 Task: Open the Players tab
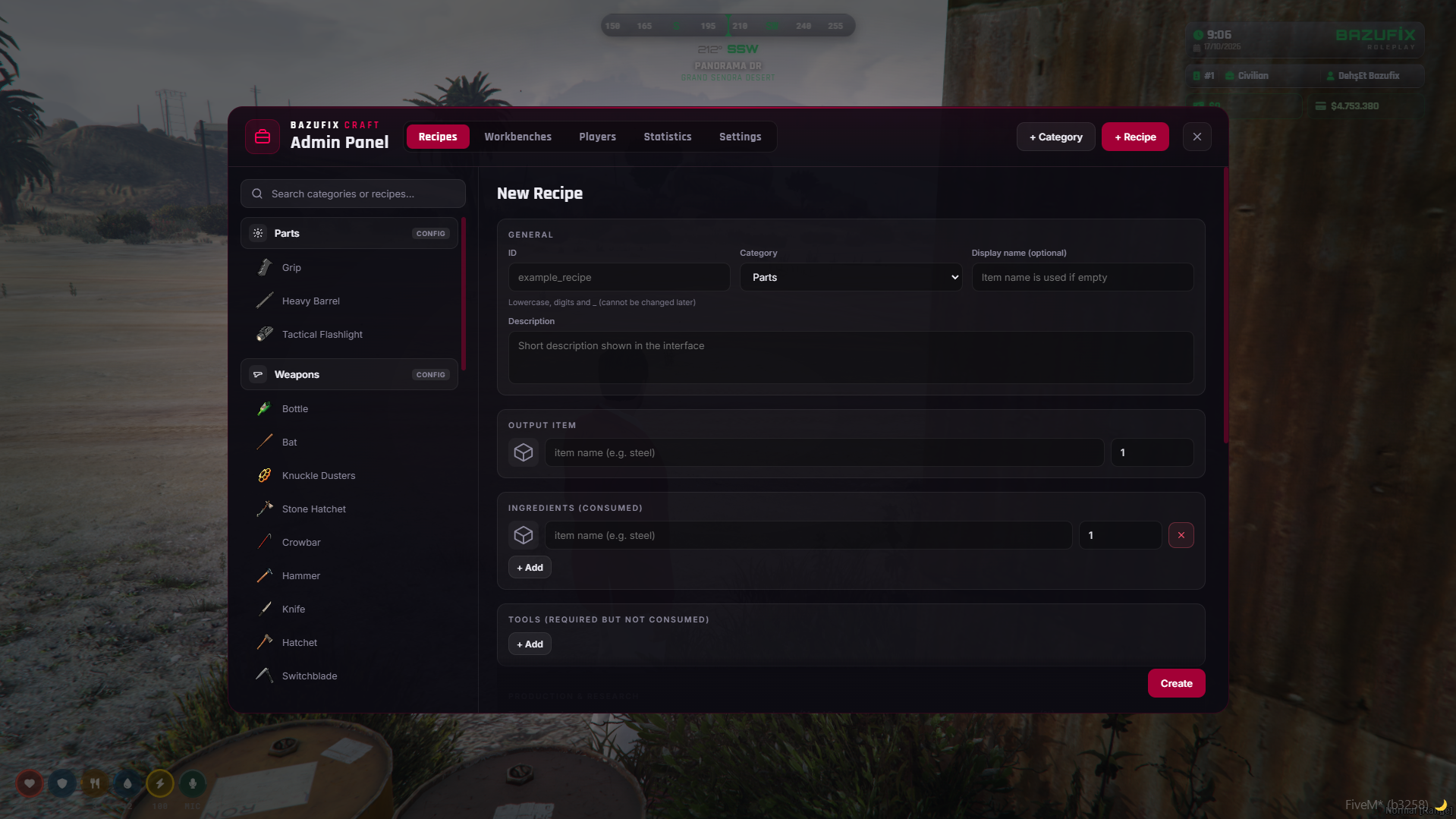(x=598, y=137)
